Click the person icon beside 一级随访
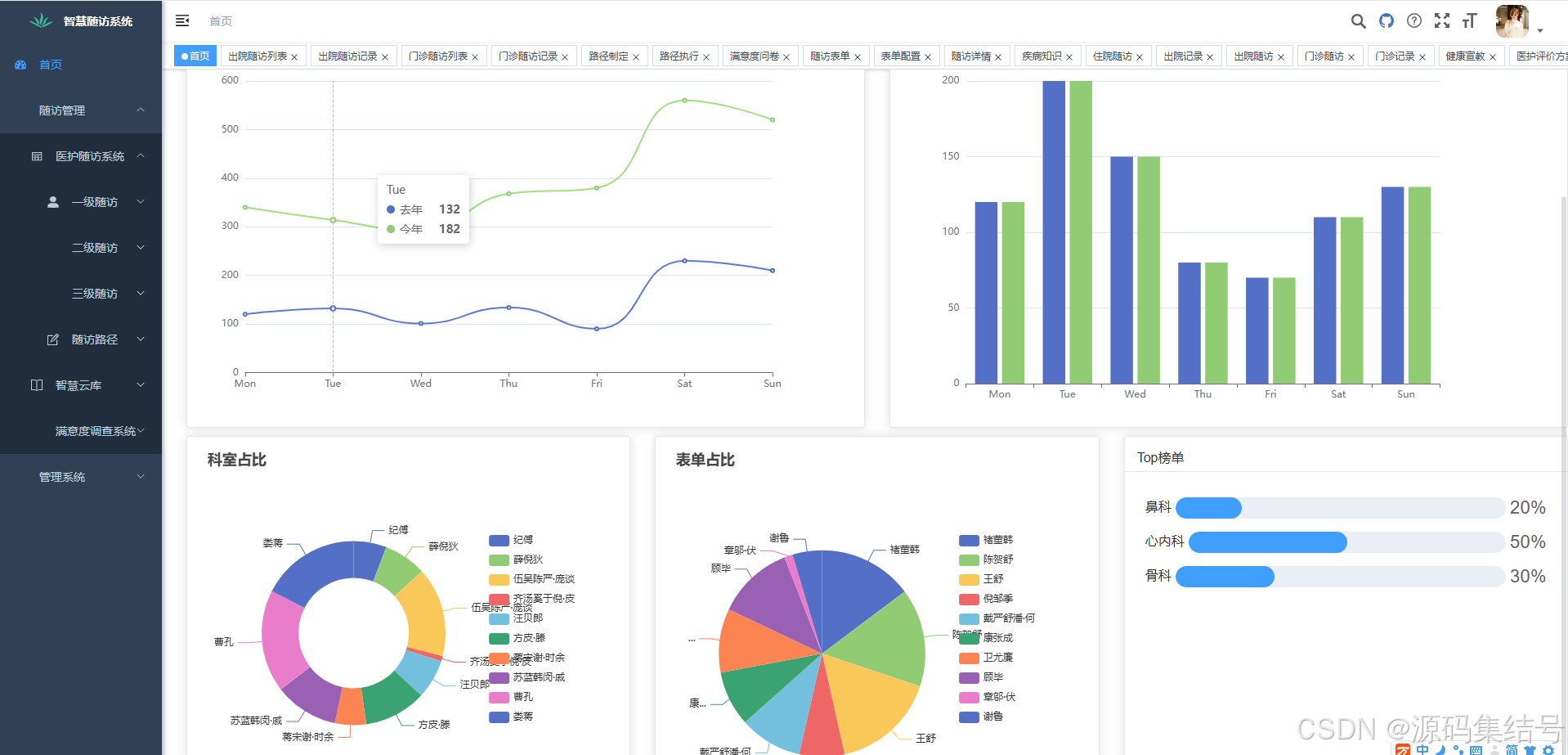The image size is (1568, 755). [53, 201]
